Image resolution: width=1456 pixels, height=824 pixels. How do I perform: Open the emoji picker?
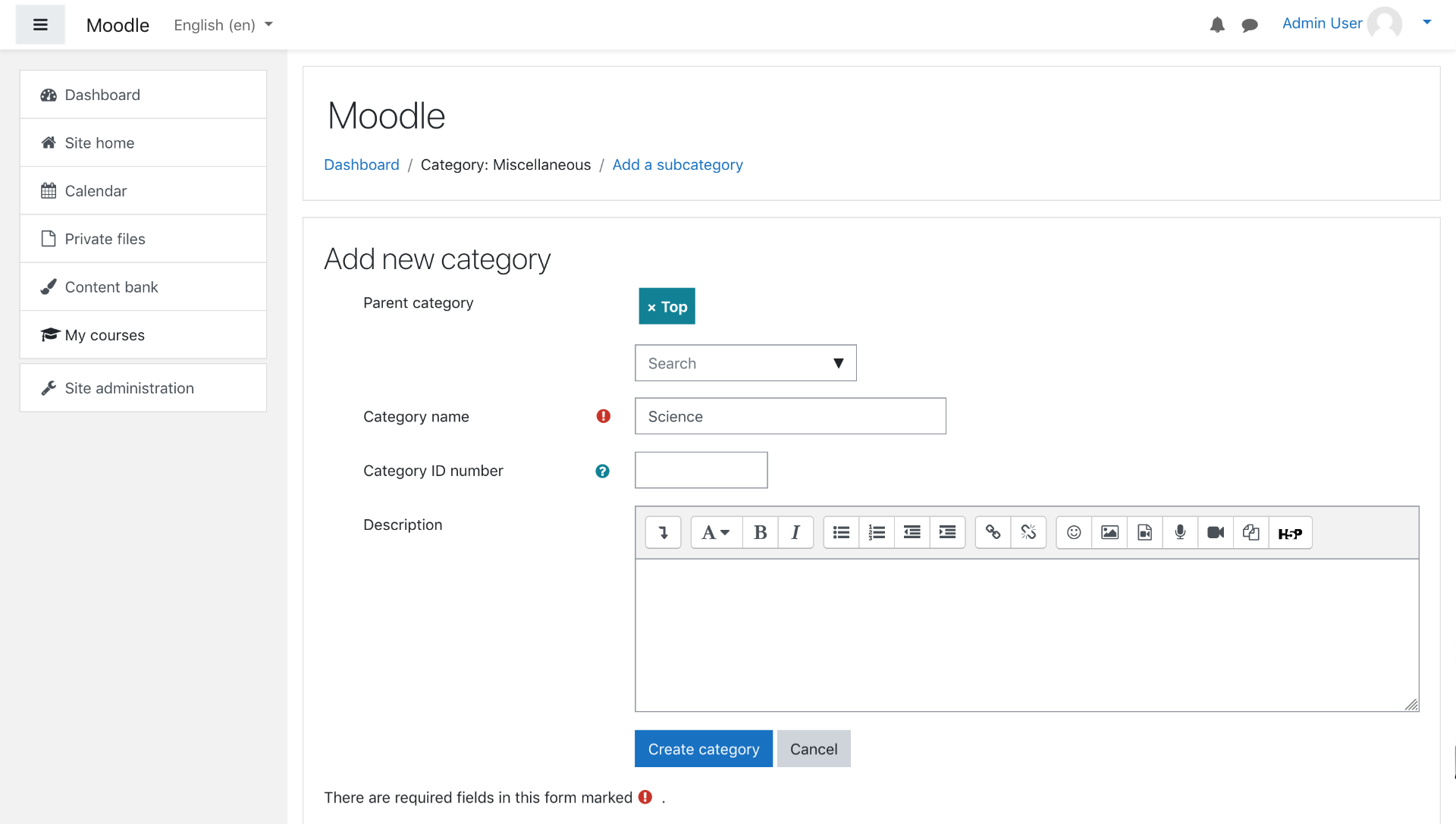pyautogui.click(x=1074, y=533)
